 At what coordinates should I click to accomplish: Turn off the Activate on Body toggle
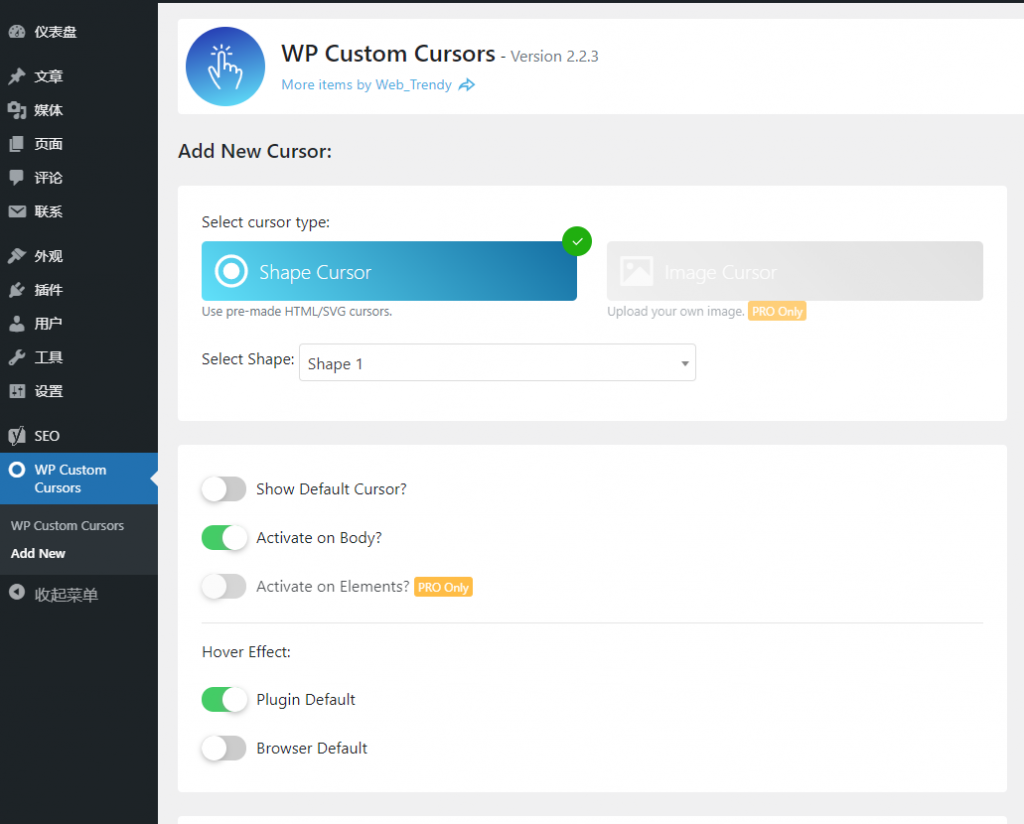(x=224, y=538)
